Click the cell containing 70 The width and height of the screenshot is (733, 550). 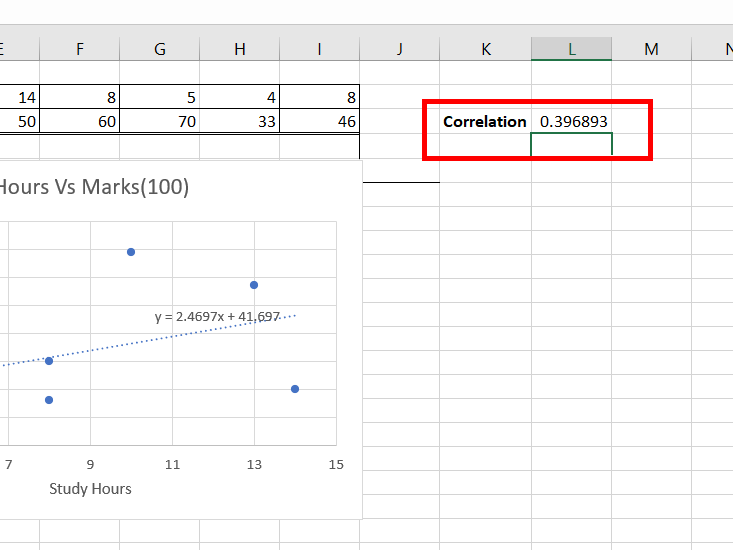[x=159, y=121]
